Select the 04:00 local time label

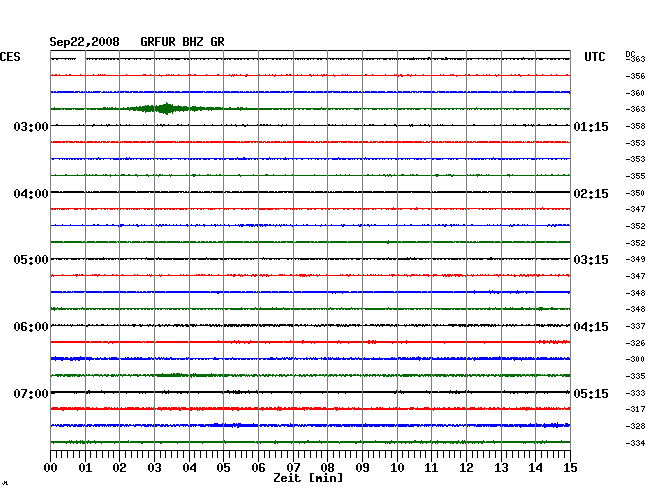pos(31,194)
